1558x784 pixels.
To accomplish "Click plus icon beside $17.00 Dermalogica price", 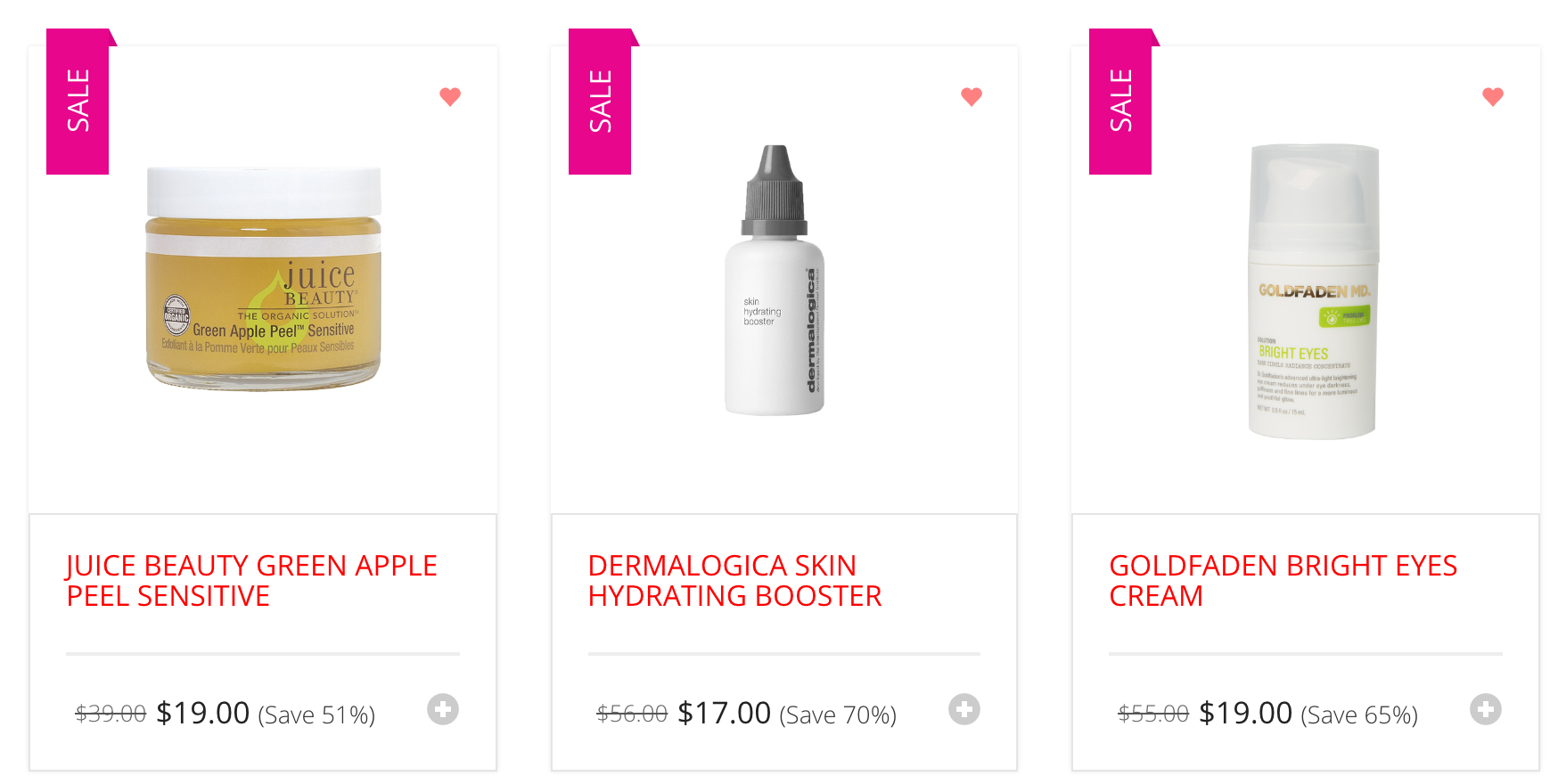I will 964,709.
